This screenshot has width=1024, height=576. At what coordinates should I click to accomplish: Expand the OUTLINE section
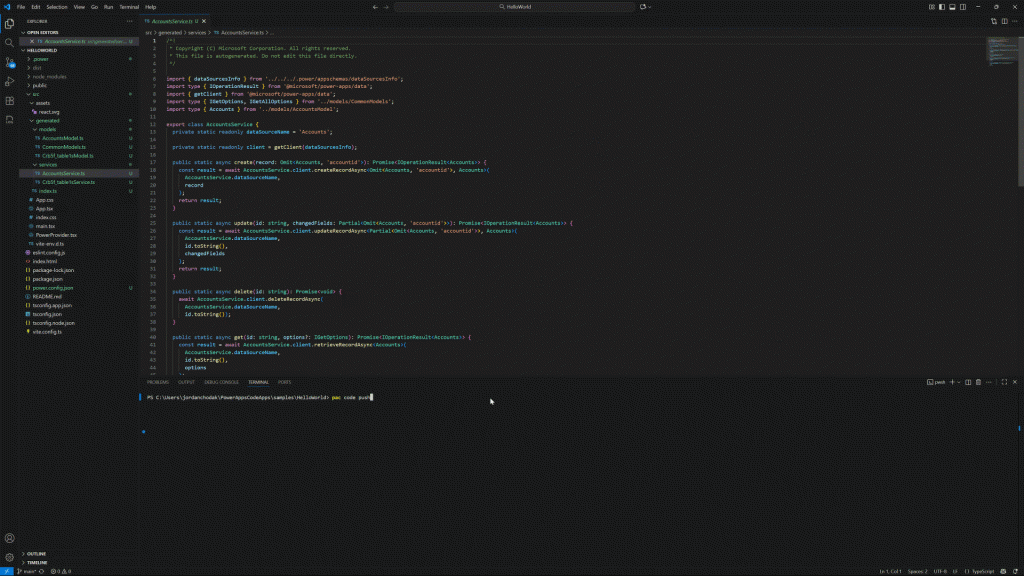pyautogui.click(x=36, y=553)
